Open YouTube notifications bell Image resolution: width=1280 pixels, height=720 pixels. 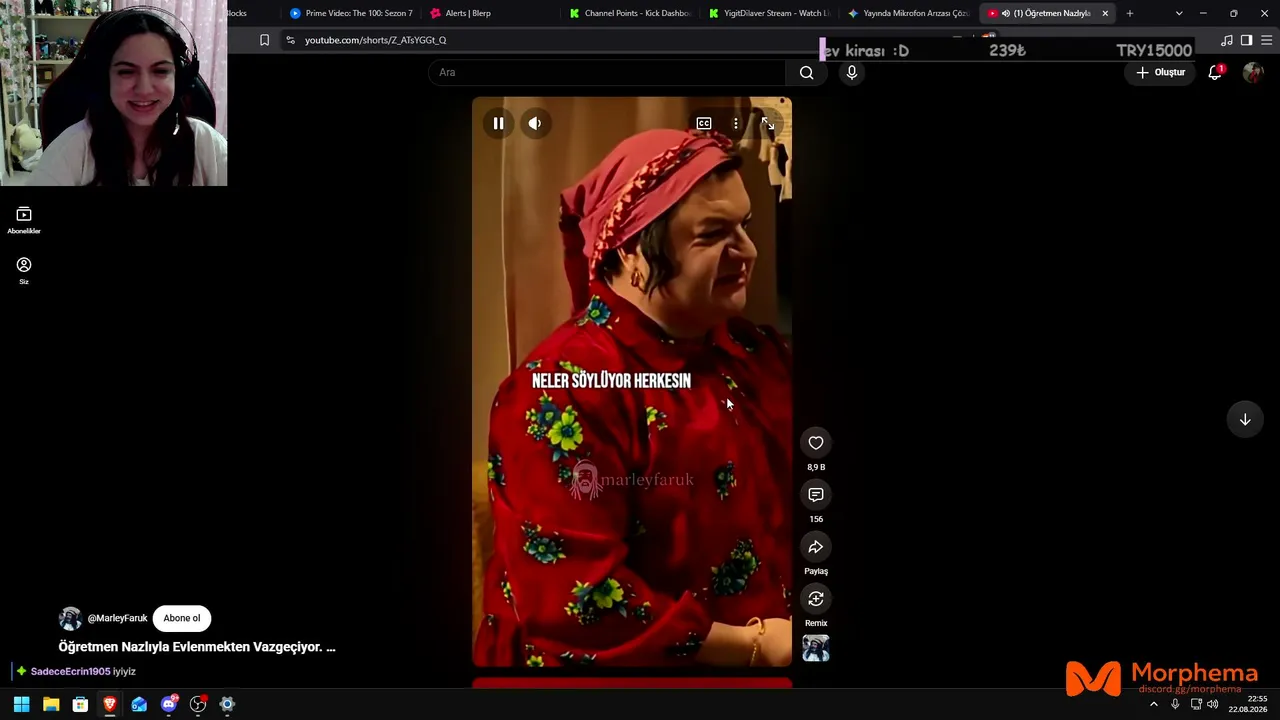(x=1215, y=72)
